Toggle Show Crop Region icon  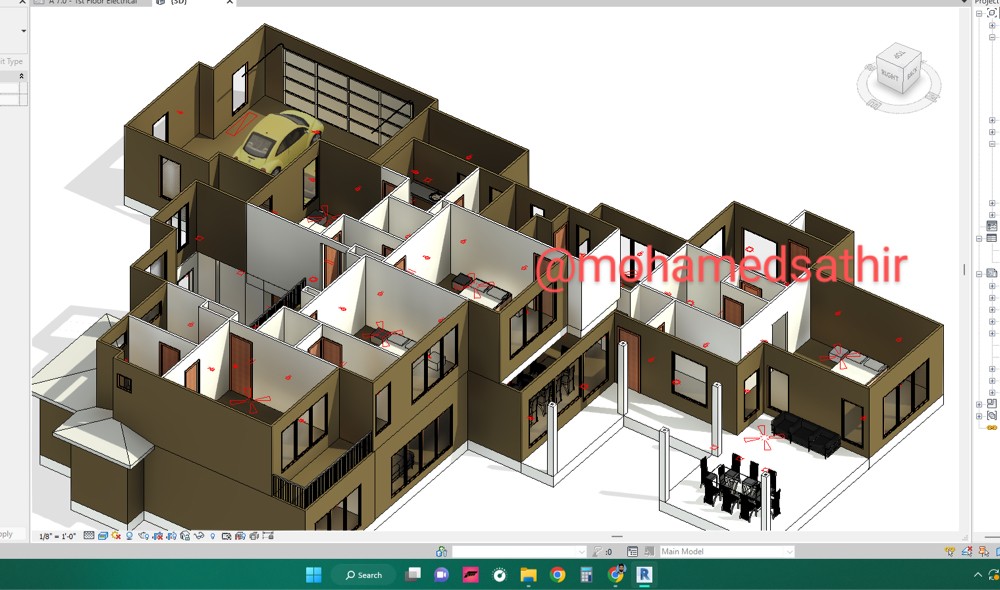pyautogui.click(x=172, y=536)
